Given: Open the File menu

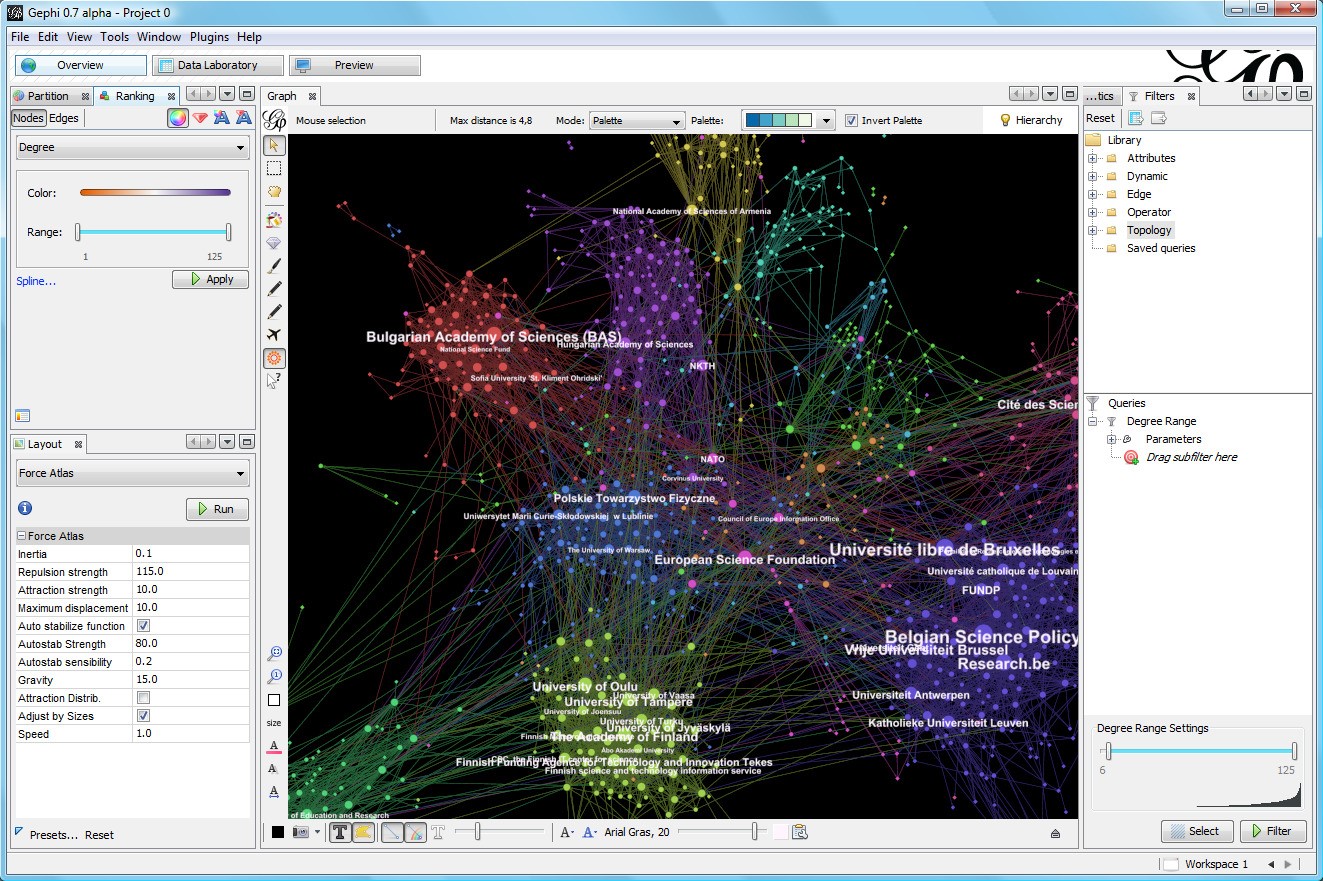Looking at the screenshot, I should tap(20, 37).
